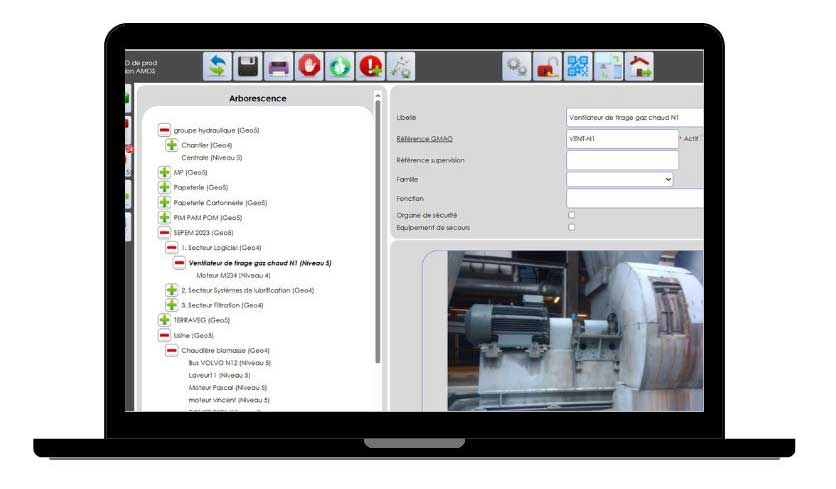Click the padlock icon in toolbar
836x489 pixels.
click(547, 67)
